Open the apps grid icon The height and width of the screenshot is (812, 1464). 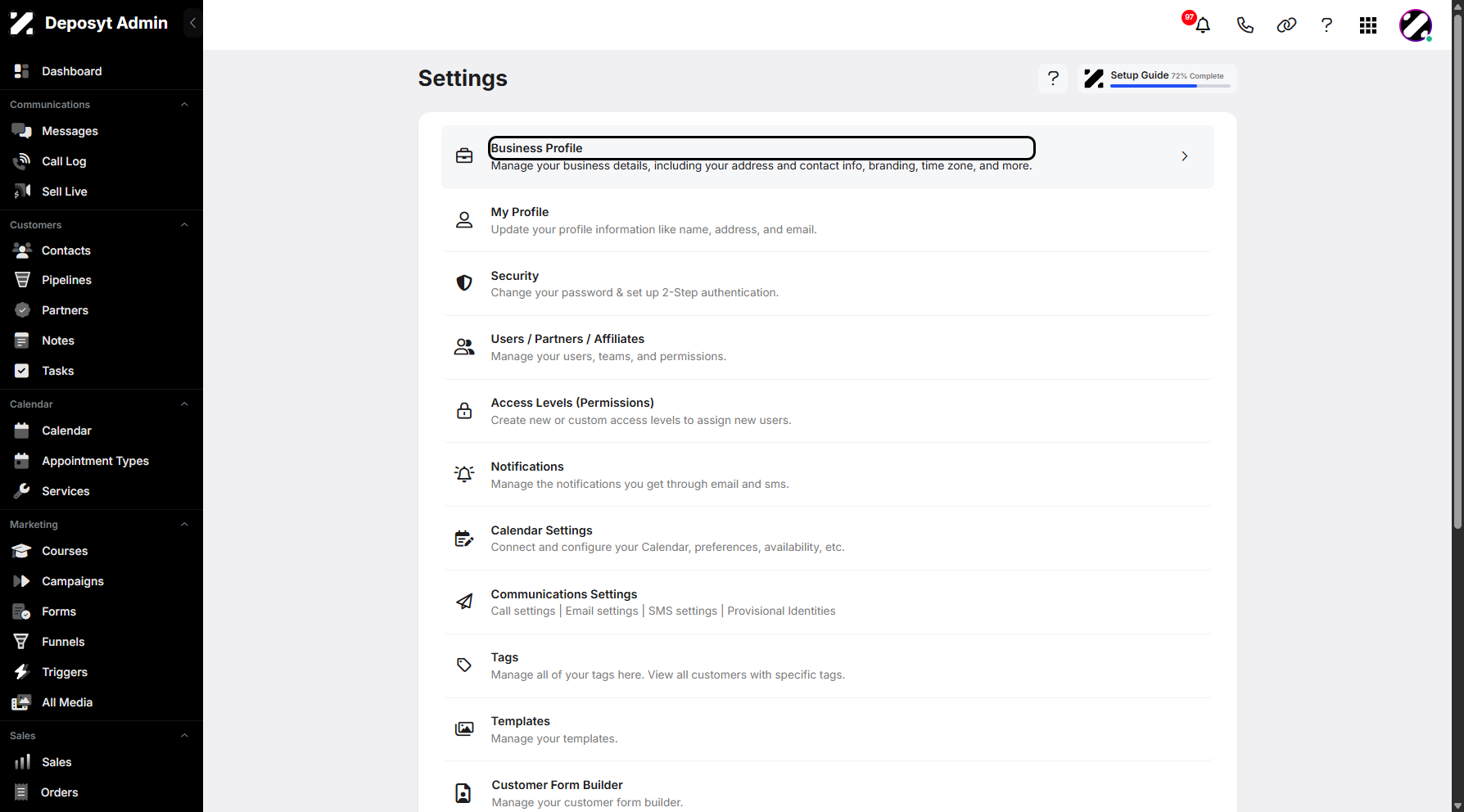(1368, 25)
